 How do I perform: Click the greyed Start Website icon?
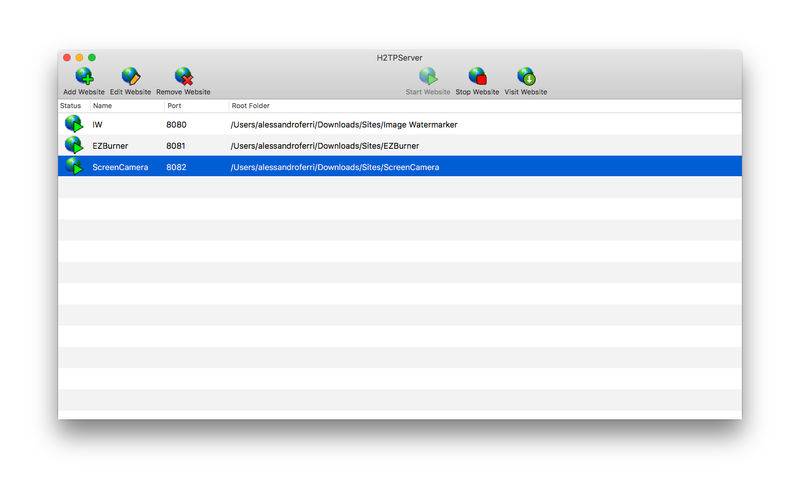coord(428,77)
